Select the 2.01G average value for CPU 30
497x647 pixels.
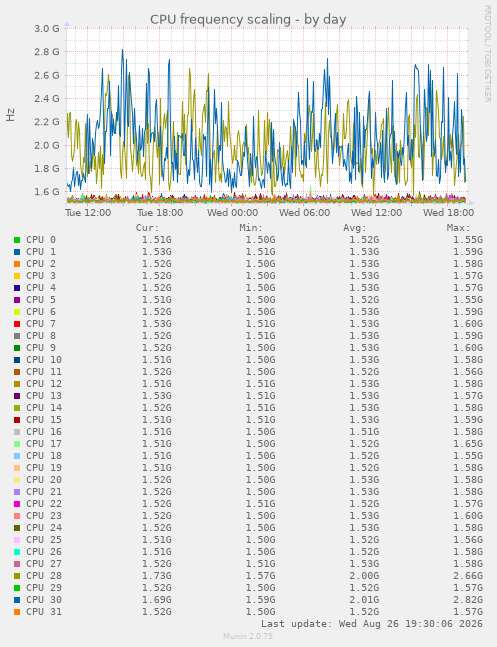point(364,600)
